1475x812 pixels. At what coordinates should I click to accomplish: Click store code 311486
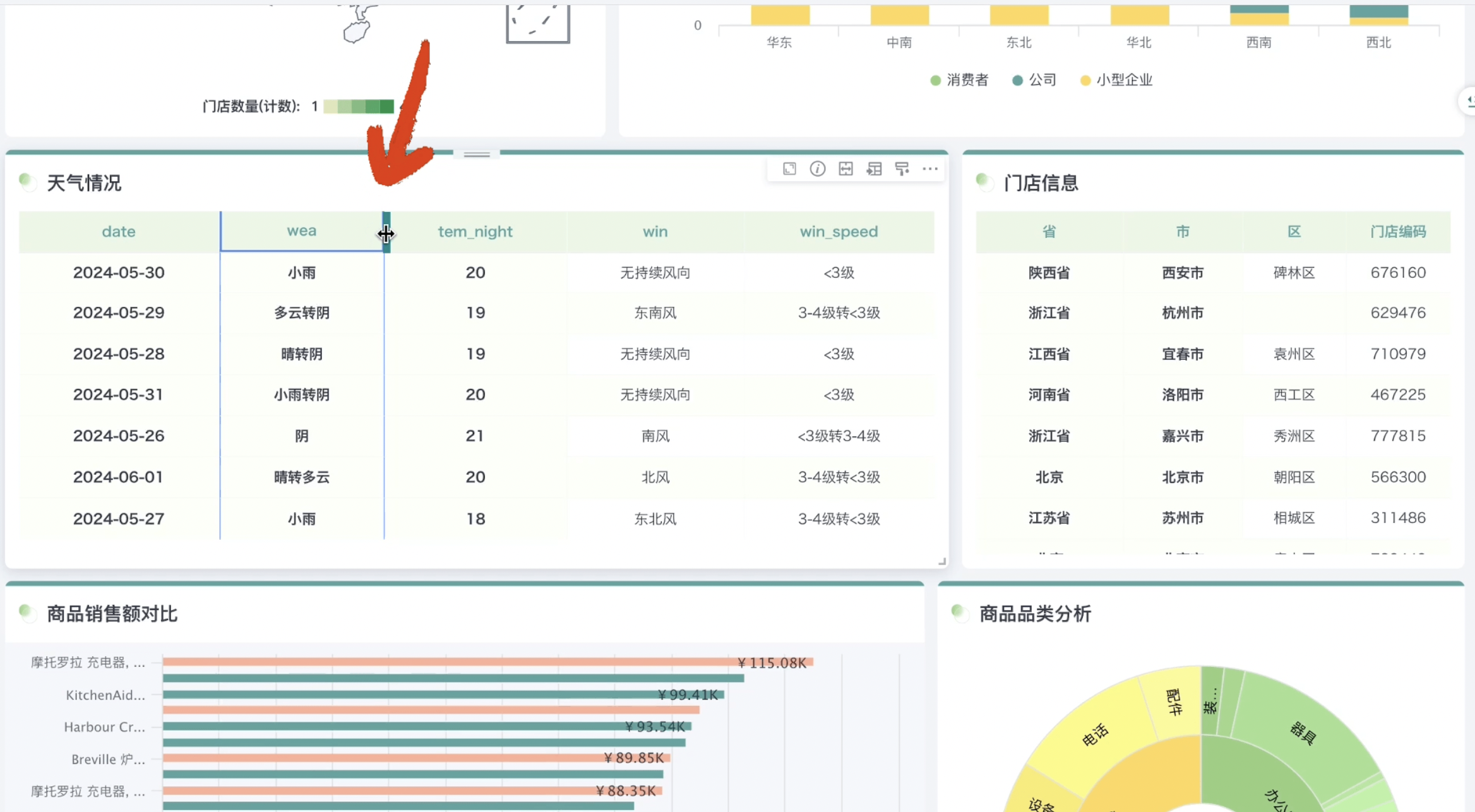1398,518
